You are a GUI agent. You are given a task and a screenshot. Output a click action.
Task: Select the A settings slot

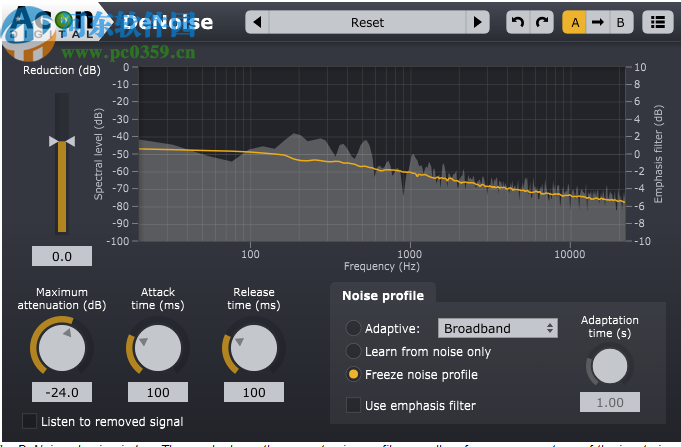575,22
